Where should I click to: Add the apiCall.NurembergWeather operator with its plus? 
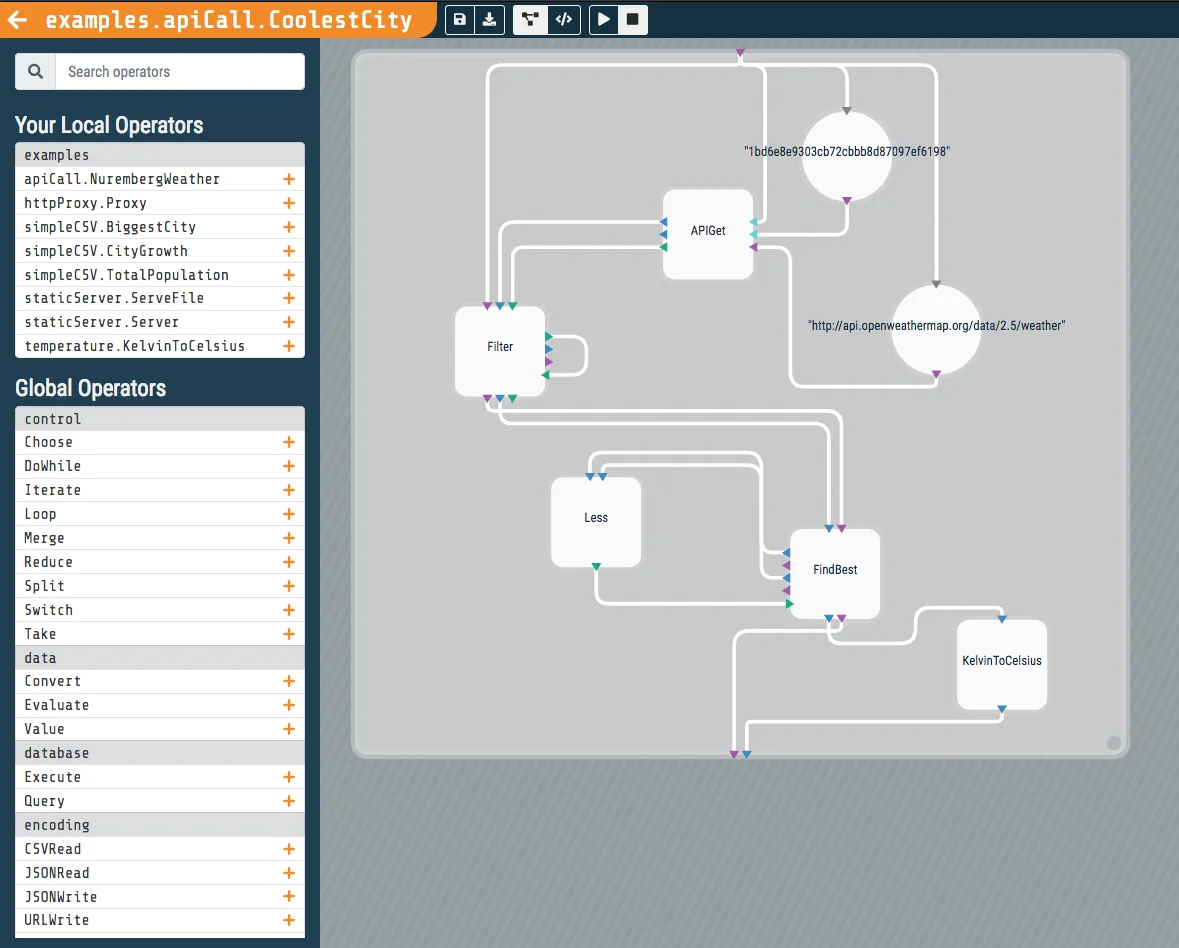(x=289, y=179)
